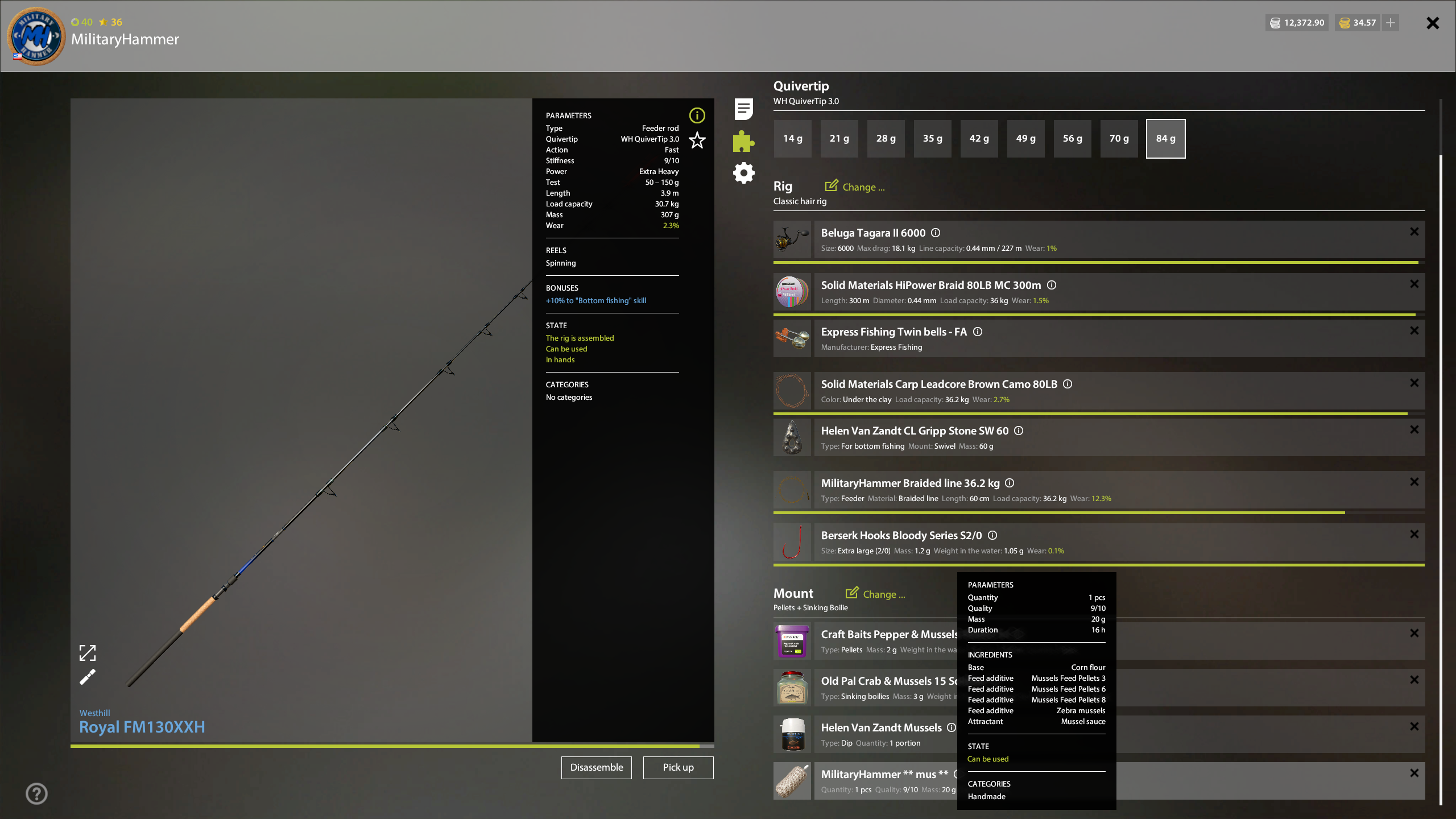
Task: Expand rod preview to fullscreen
Action: click(88, 652)
